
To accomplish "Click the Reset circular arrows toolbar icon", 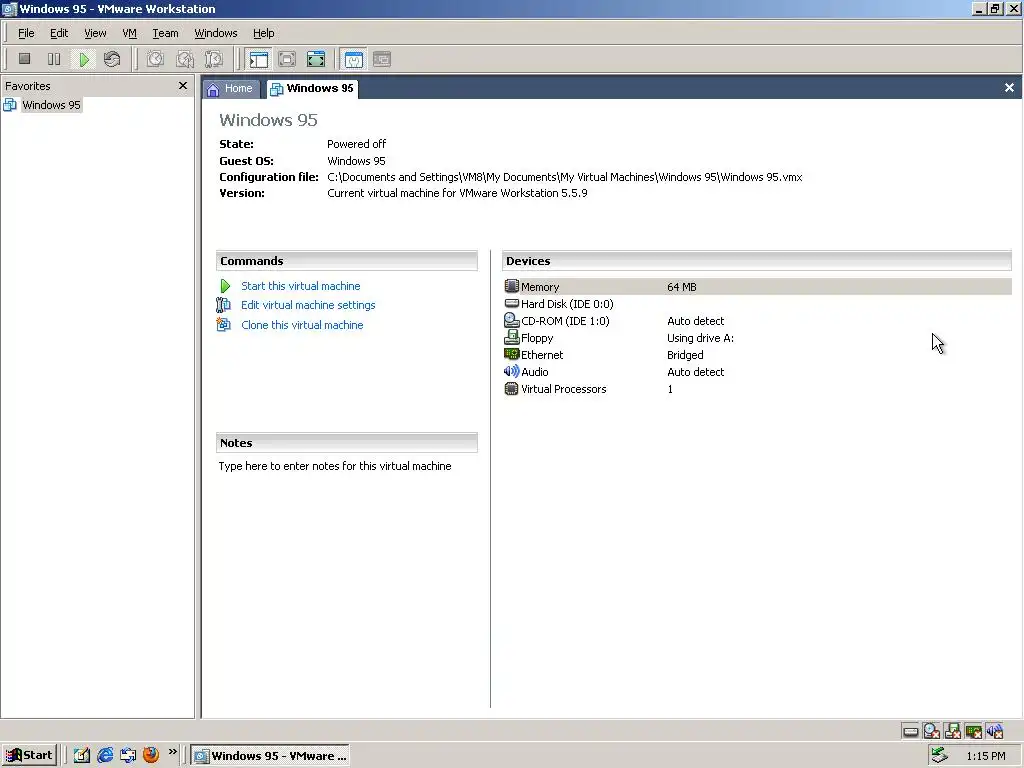I will (x=112, y=59).
